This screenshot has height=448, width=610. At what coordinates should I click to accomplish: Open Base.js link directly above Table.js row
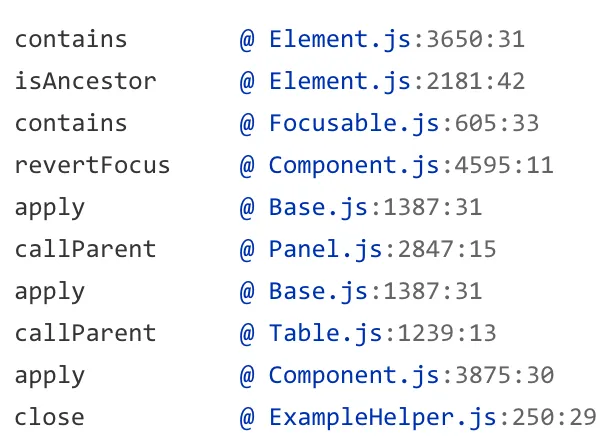tap(375, 291)
